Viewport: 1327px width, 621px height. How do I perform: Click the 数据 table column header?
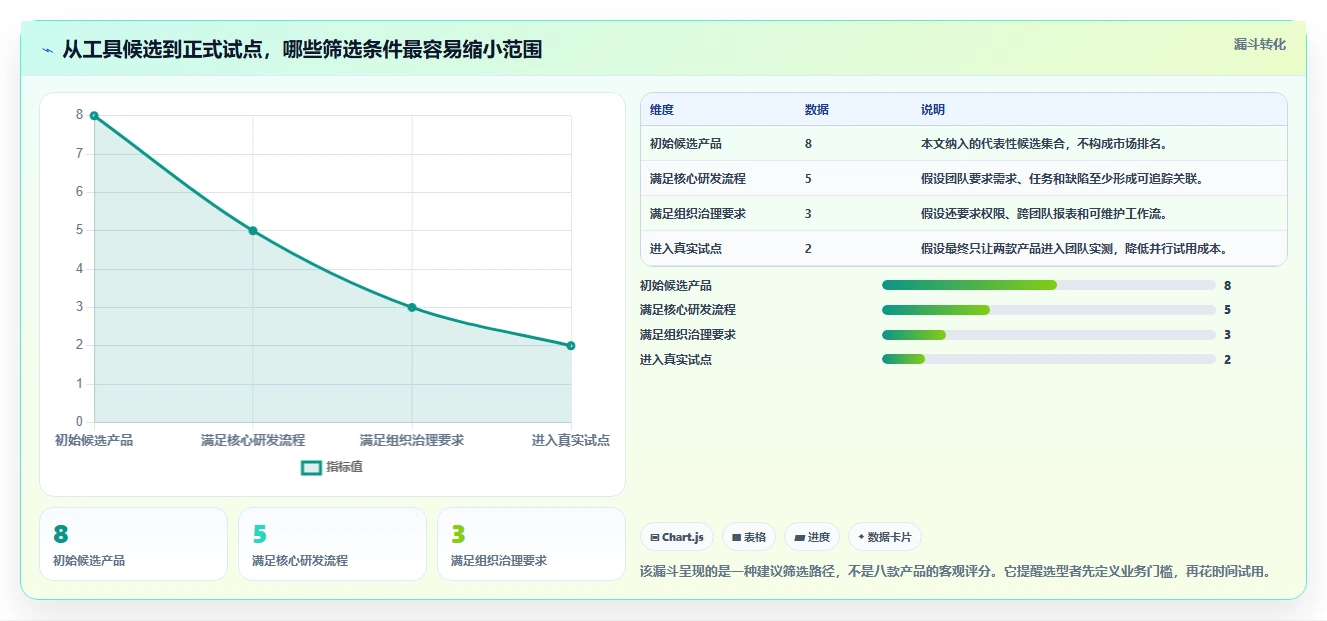click(x=816, y=110)
